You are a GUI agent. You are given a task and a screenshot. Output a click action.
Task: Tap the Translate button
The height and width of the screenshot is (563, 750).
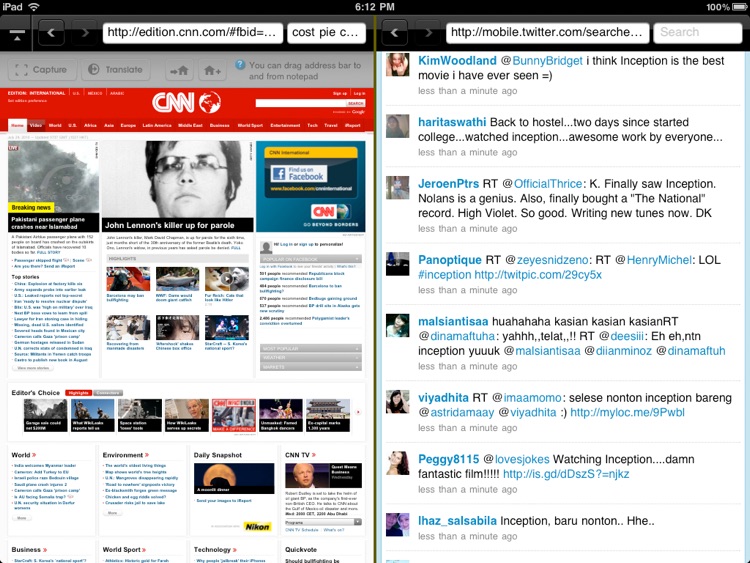116,70
